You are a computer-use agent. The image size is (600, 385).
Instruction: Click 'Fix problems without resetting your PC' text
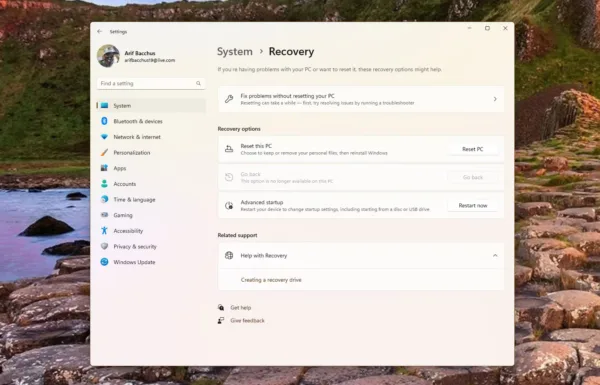(287, 96)
